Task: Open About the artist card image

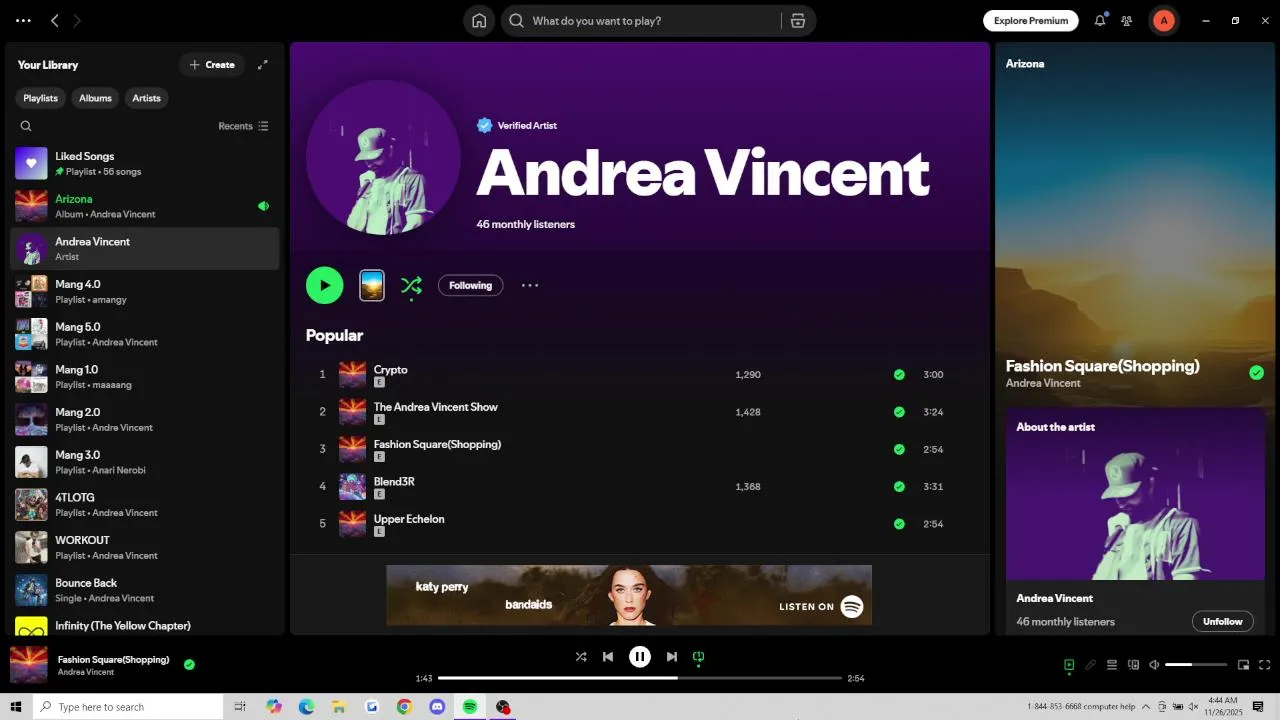Action: (x=1135, y=494)
